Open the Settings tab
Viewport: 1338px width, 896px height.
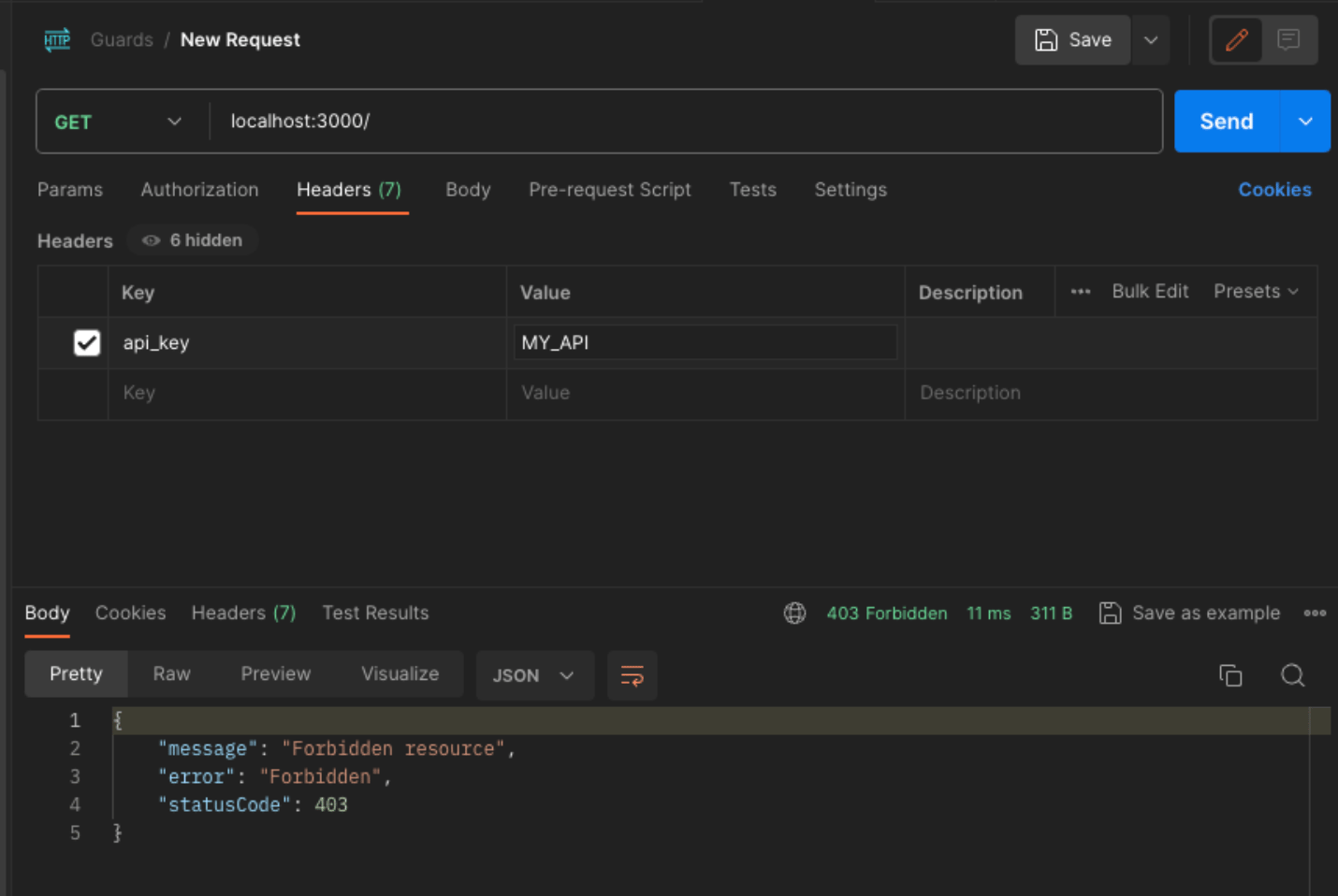tap(851, 190)
